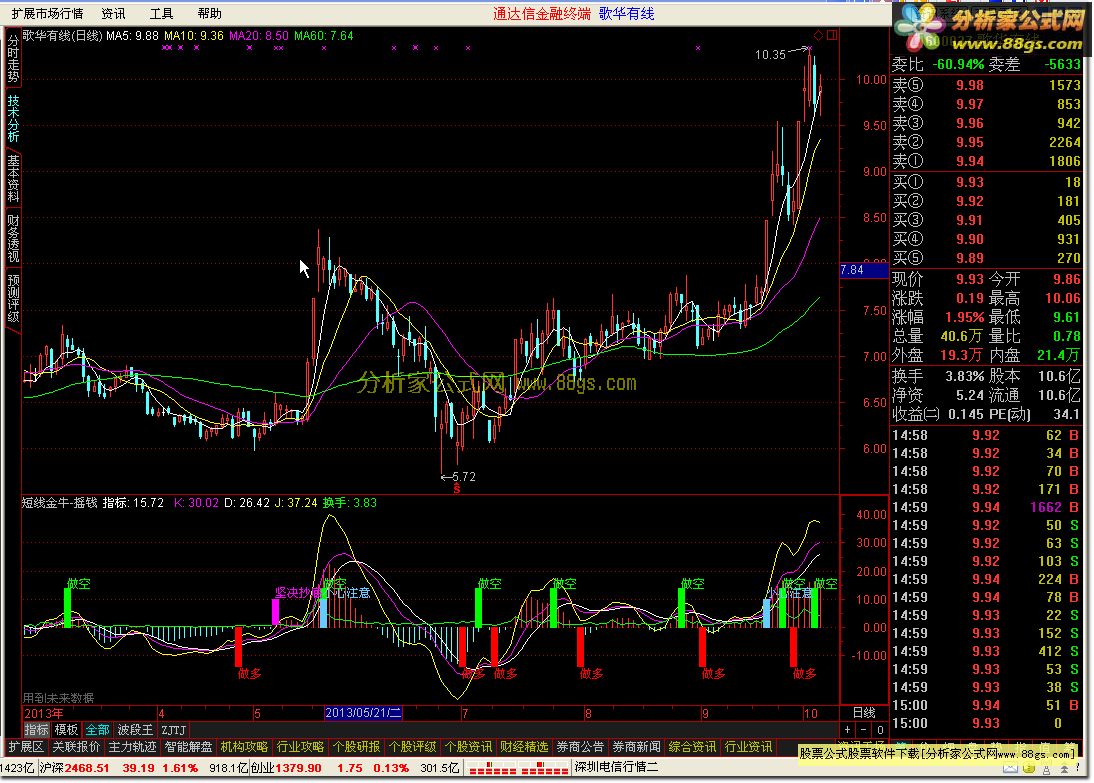Click the MA10: 9.36 label

[194, 36]
